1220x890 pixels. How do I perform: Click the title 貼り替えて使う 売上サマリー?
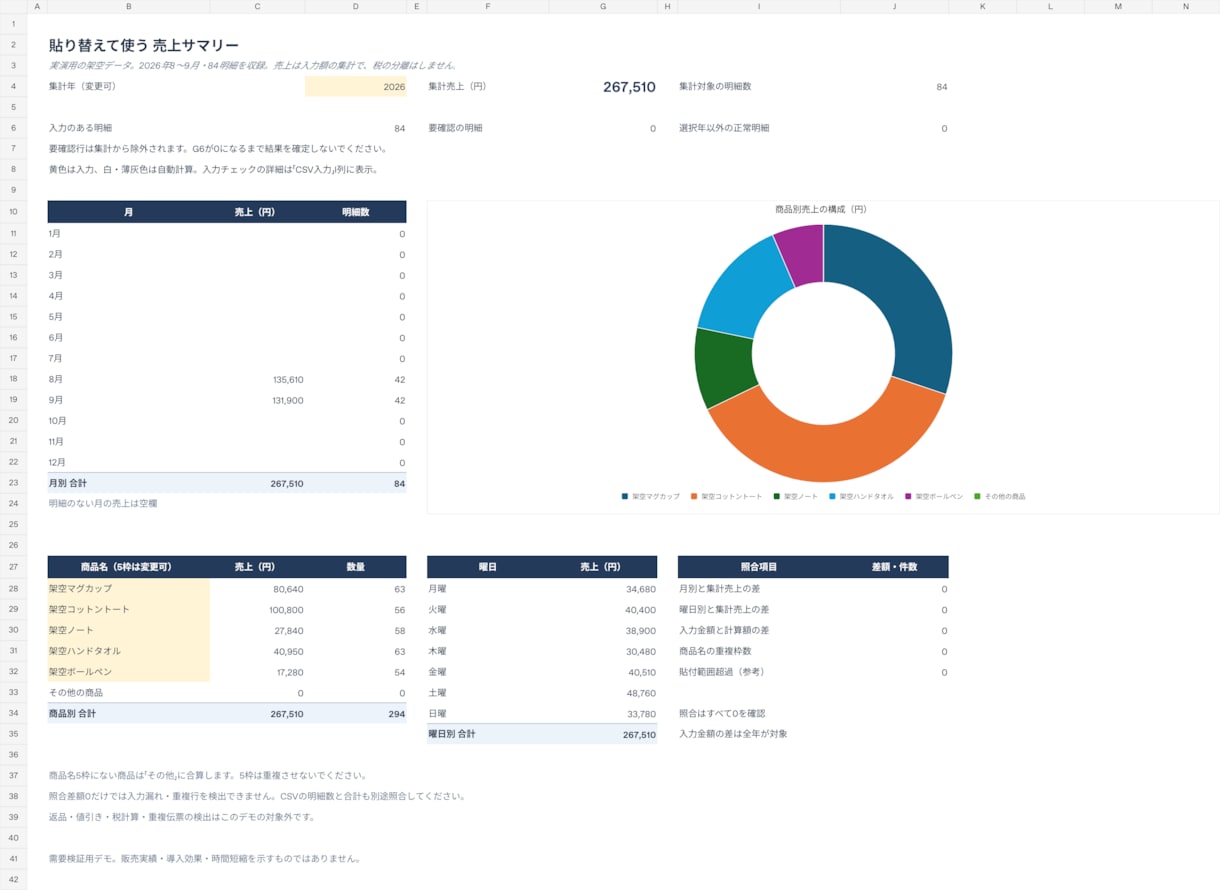(144, 45)
